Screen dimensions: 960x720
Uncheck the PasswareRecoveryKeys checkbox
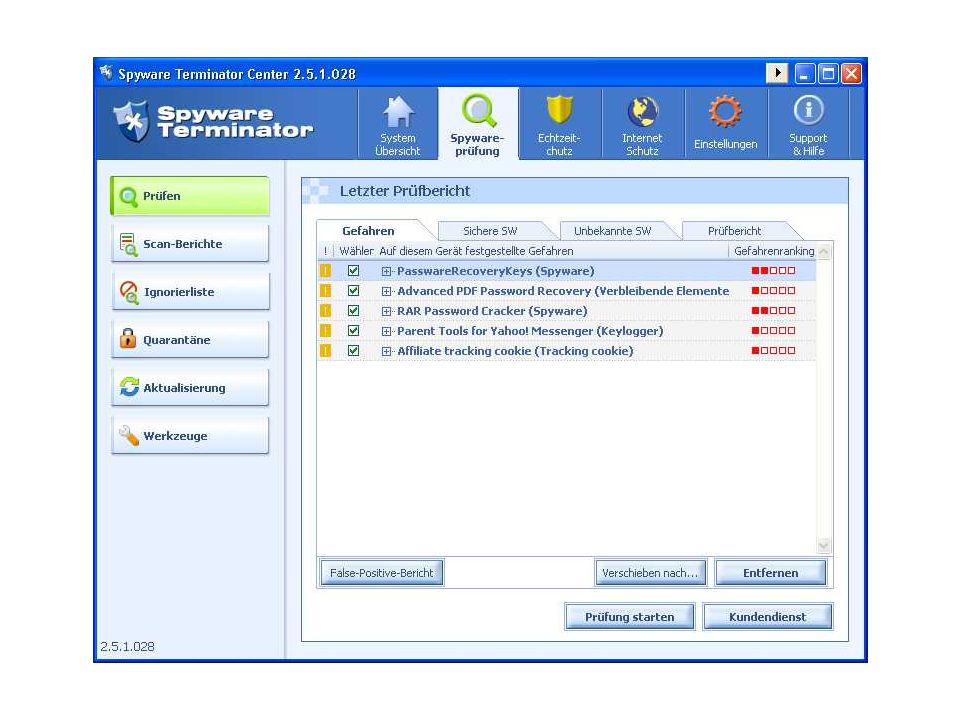(x=353, y=271)
